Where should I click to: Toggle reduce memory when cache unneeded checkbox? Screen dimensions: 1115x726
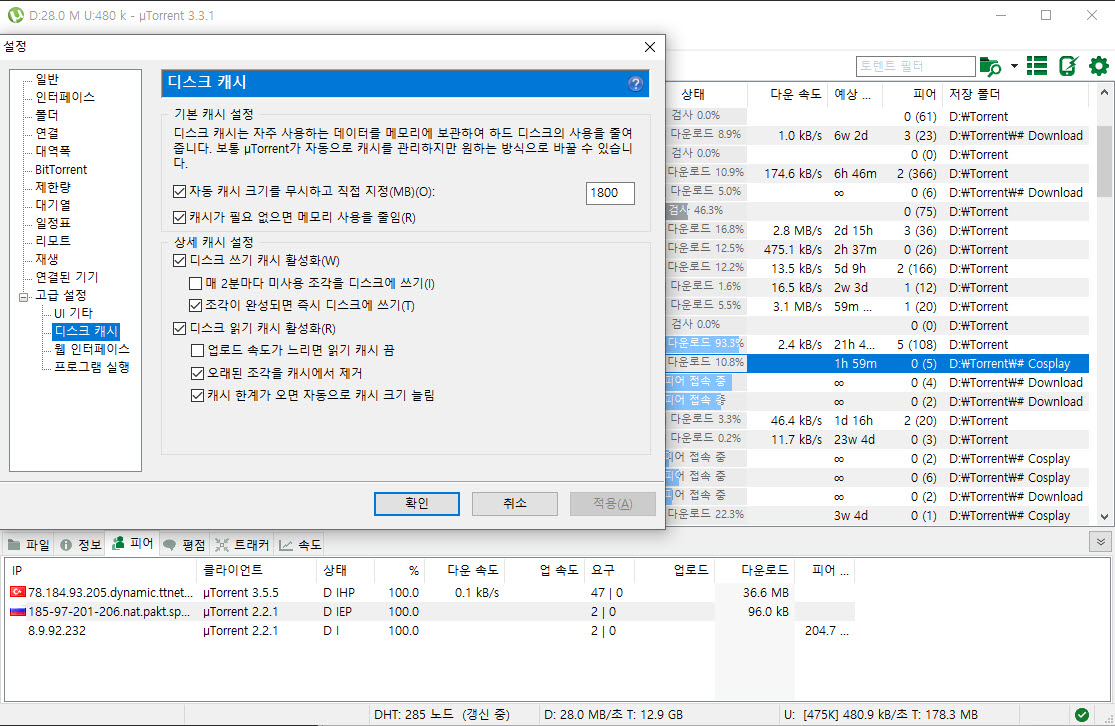[180, 218]
